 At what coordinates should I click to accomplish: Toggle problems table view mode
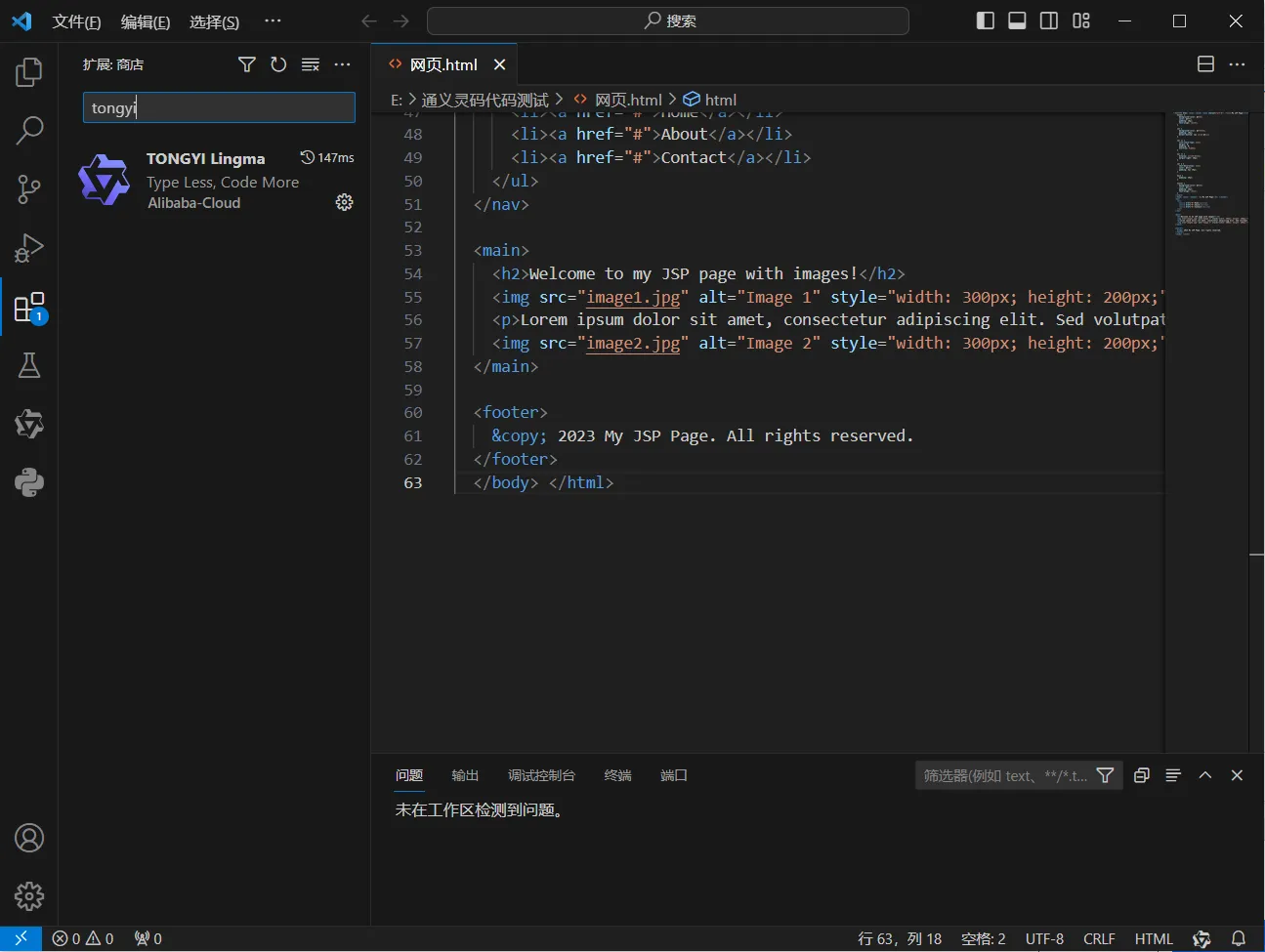[x=1173, y=775]
